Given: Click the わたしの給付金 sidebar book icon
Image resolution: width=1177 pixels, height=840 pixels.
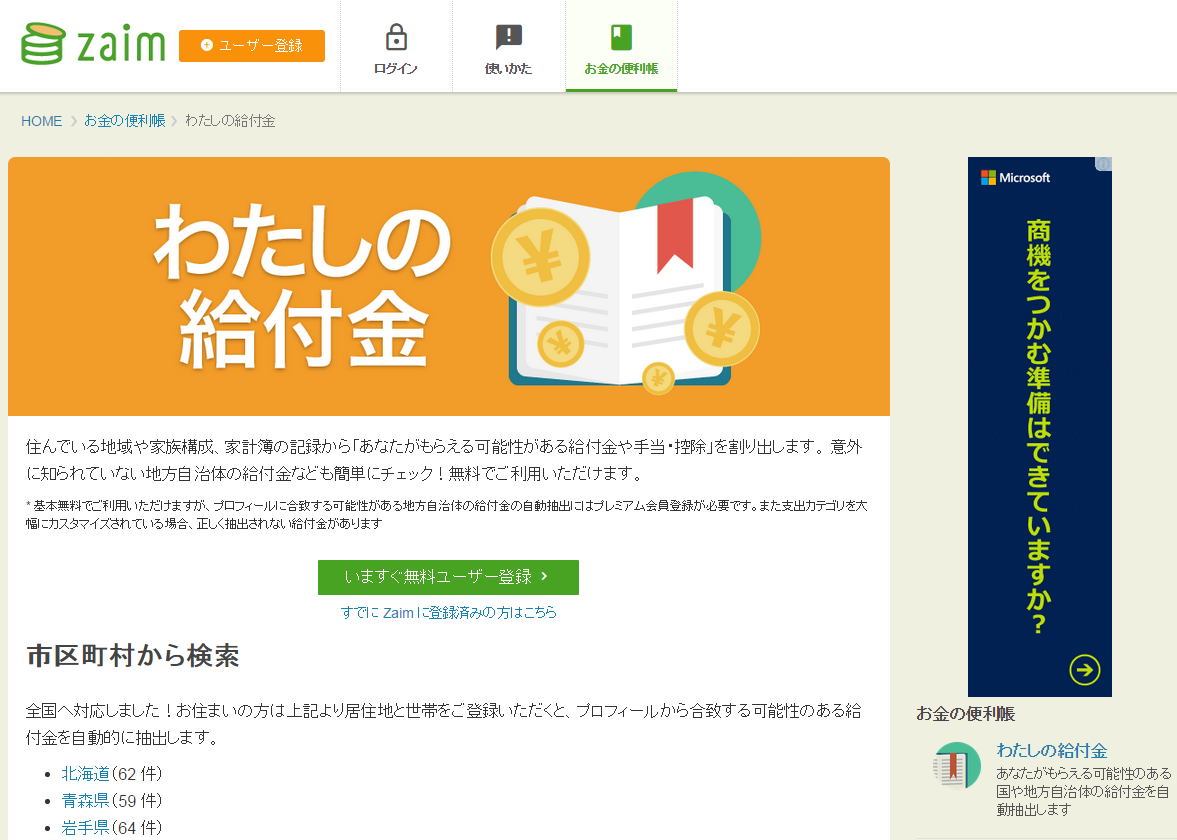Looking at the screenshot, I should point(956,766).
